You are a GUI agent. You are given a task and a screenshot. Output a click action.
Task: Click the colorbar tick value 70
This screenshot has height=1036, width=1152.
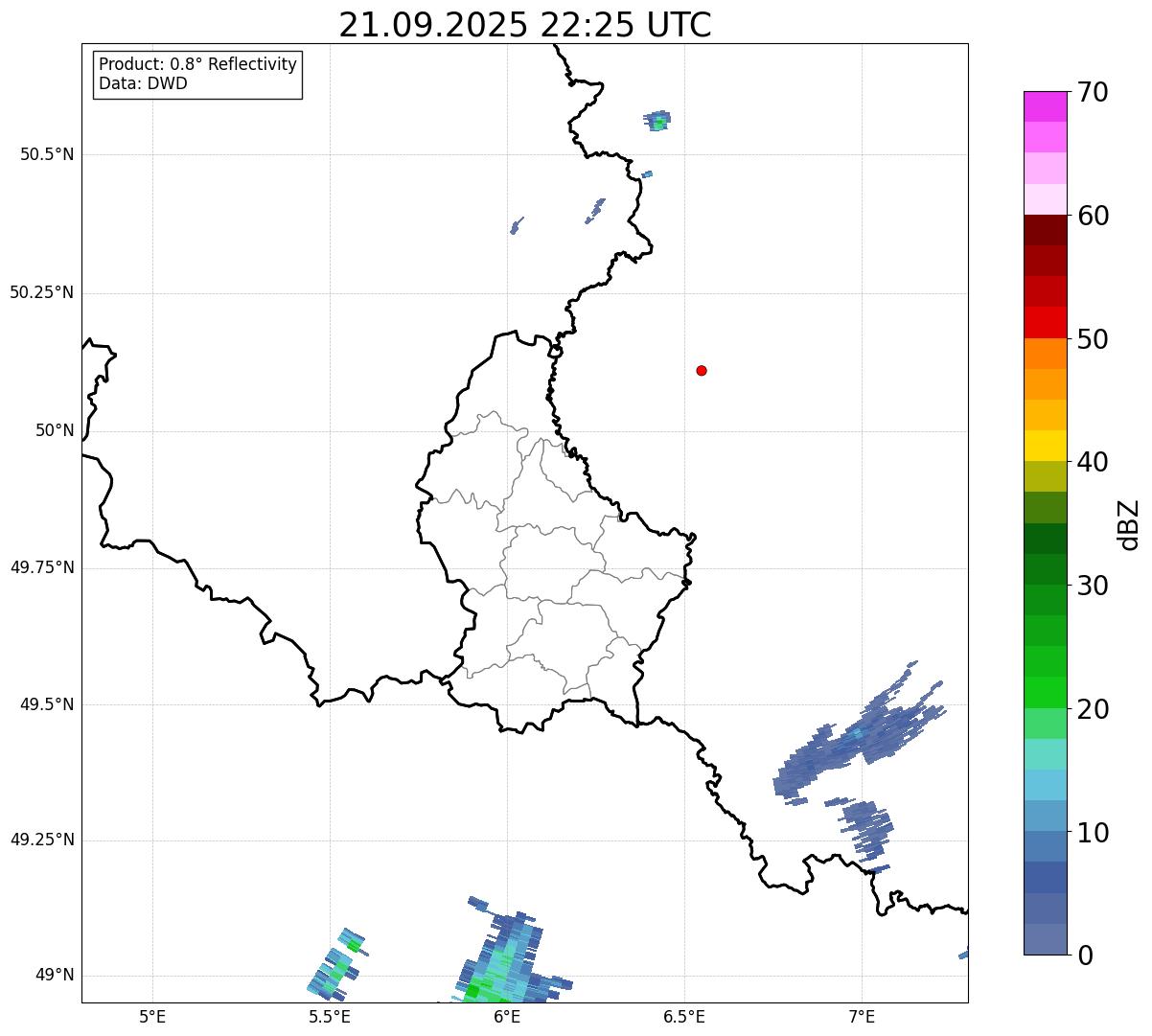[1093, 92]
